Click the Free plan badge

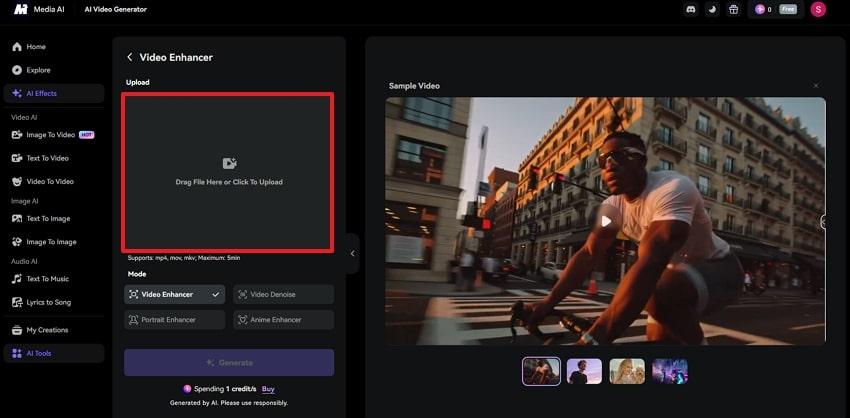[x=788, y=9]
